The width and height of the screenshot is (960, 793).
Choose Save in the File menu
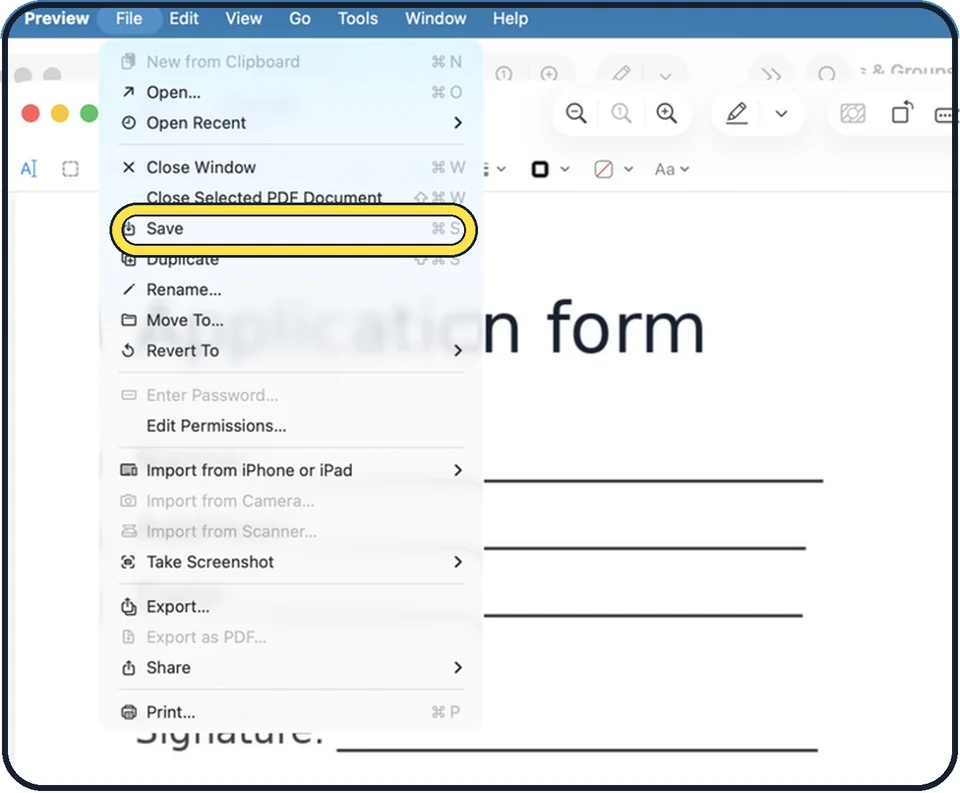[x=291, y=228]
